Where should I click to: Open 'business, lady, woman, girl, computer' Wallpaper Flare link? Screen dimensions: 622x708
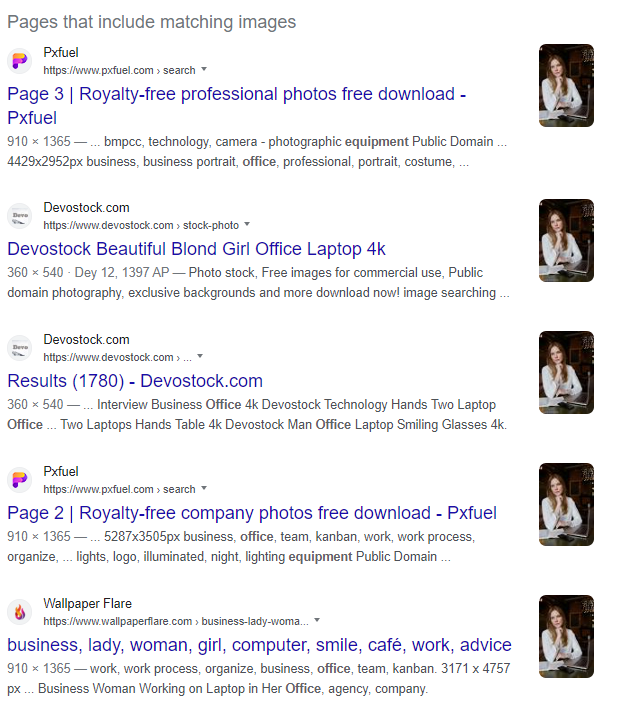pos(259,645)
